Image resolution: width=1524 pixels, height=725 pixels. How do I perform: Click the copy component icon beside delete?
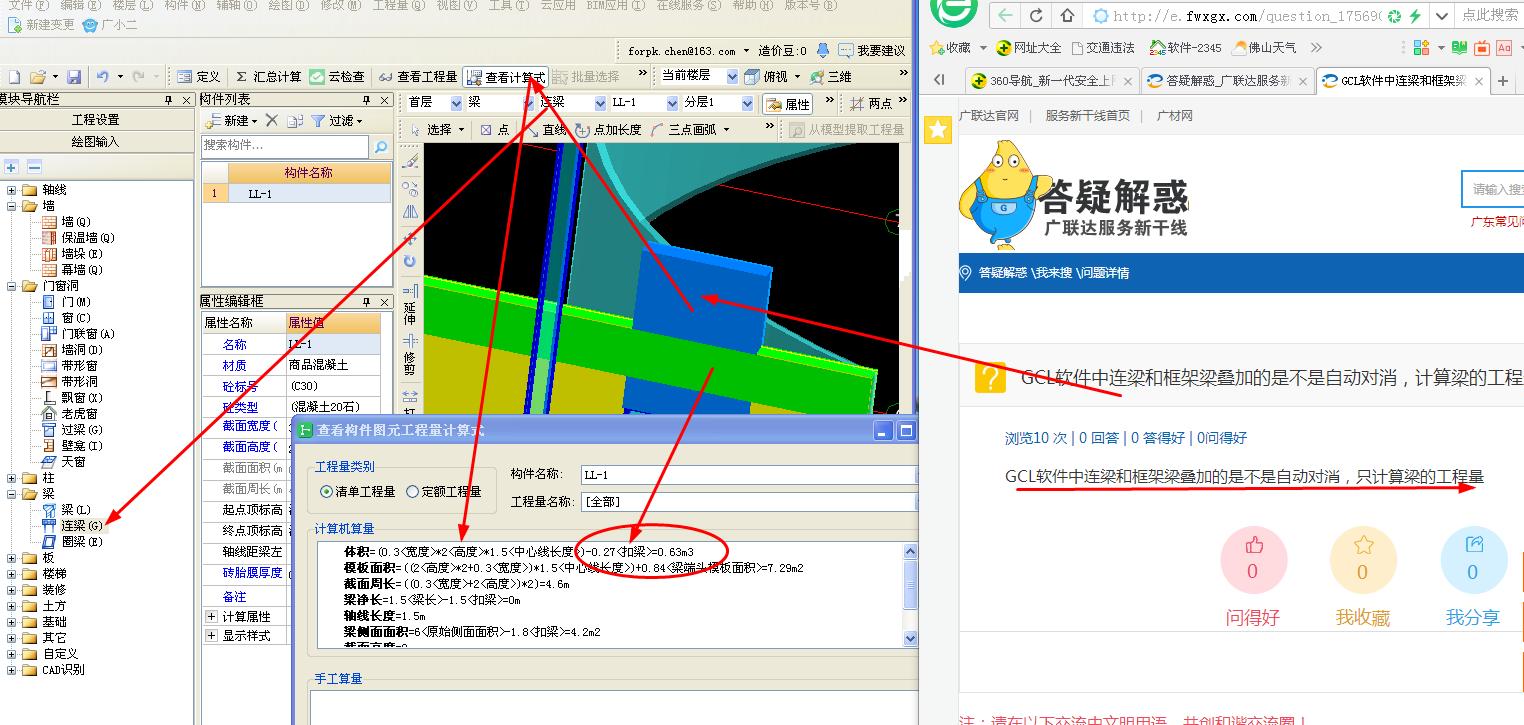pyautogui.click(x=295, y=121)
